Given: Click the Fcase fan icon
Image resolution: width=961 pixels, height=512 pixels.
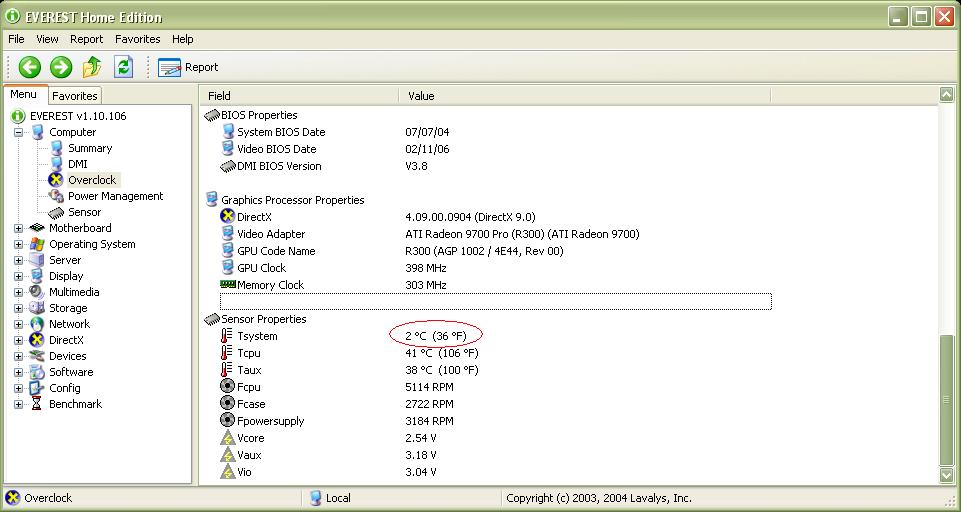Looking at the screenshot, I should (227, 404).
